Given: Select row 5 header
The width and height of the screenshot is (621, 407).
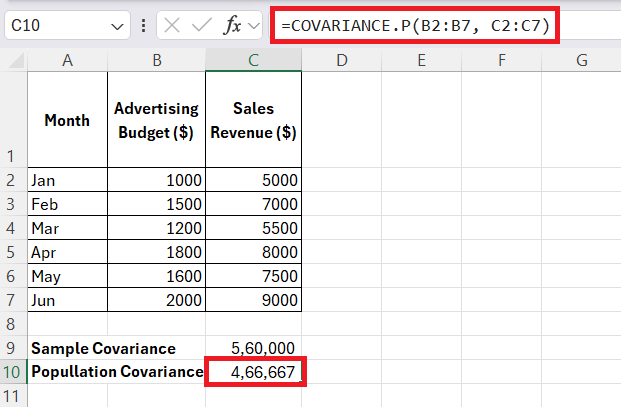Looking at the screenshot, I should pyautogui.click(x=13, y=252).
